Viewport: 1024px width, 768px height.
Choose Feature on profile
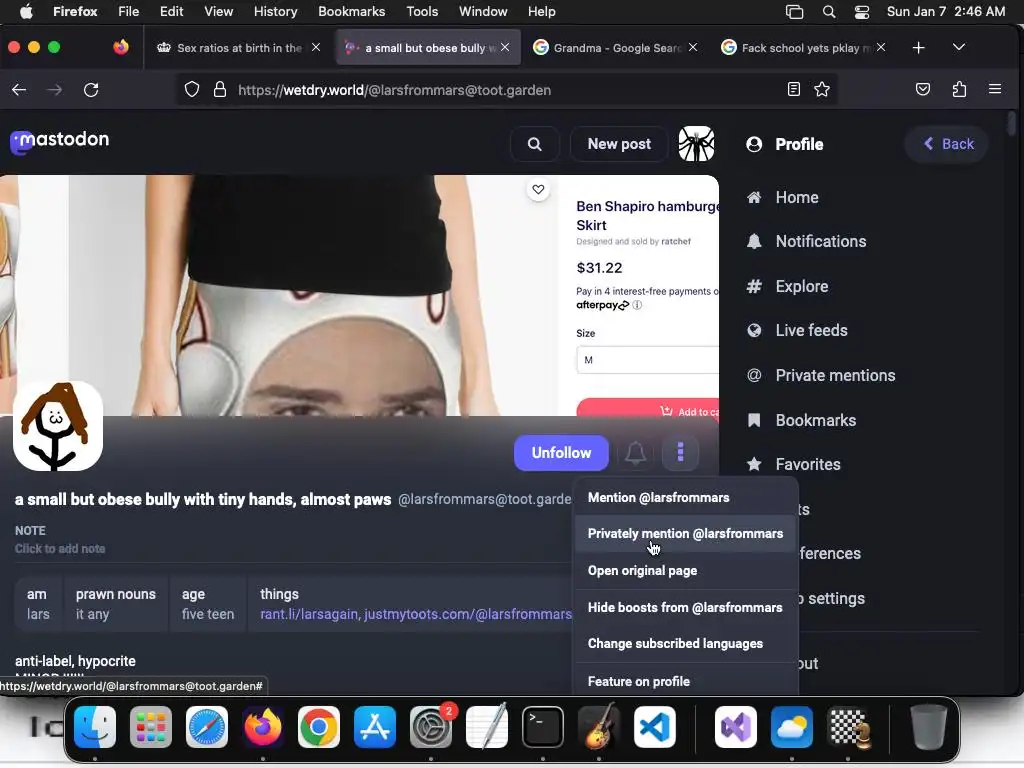(x=686, y=681)
